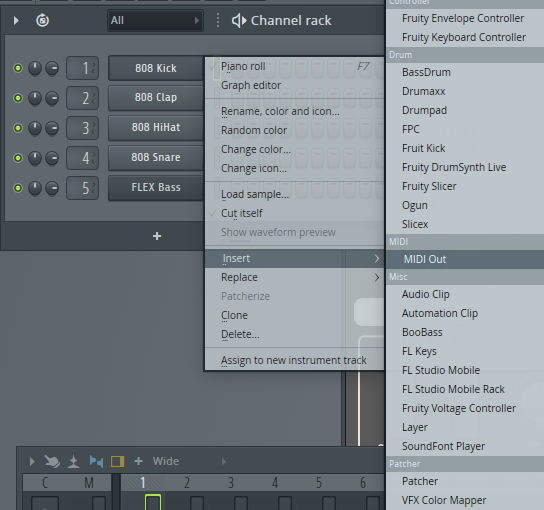Open mixer options menu arrow
The height and width of the screenshot is (510, 544).
[x=32, y=461]
